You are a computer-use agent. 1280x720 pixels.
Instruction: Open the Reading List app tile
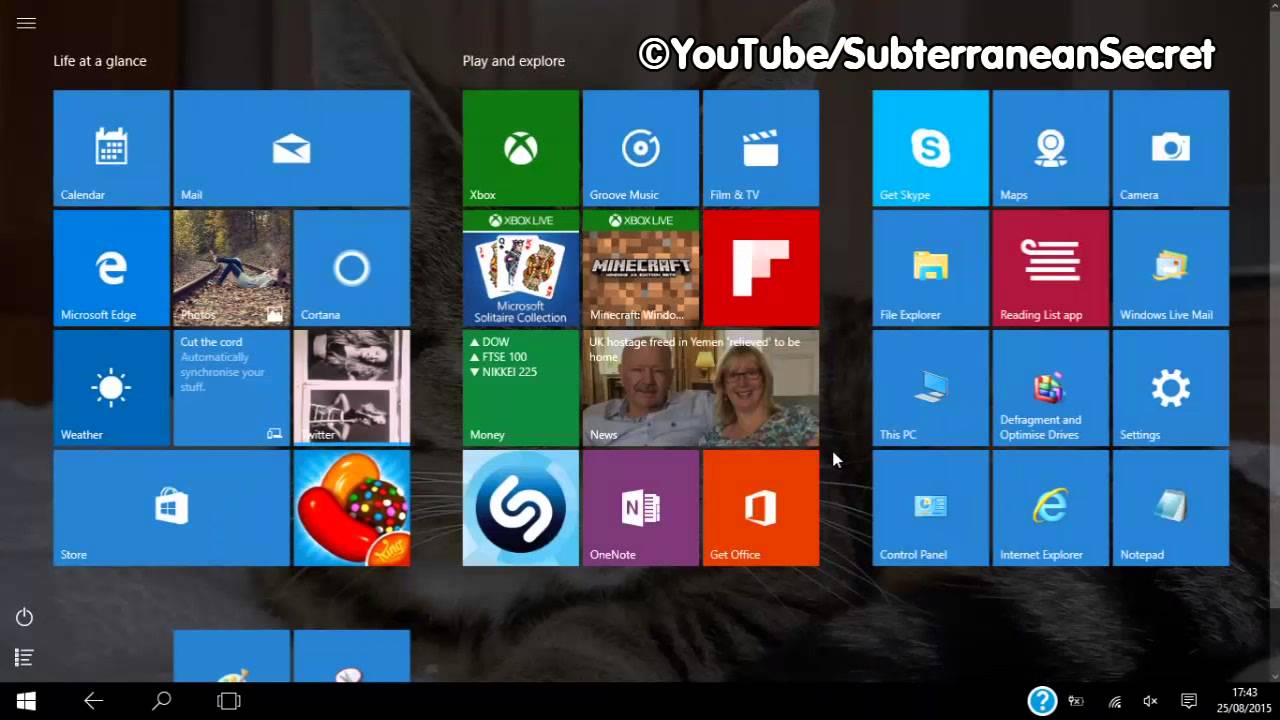pos(1050,268)
